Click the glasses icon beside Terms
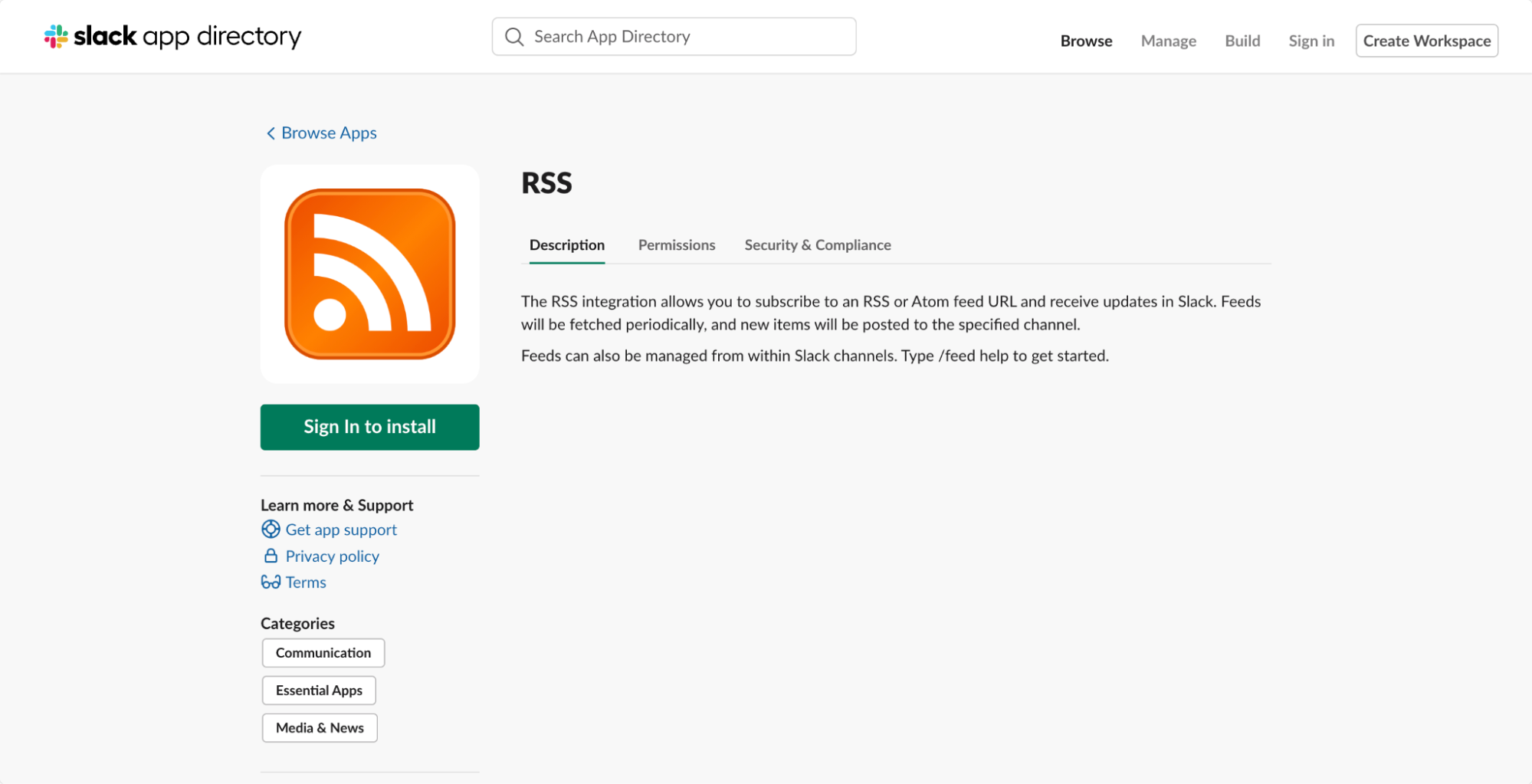Viewport: 1532px width, 784px height. [x=271, y=582]
